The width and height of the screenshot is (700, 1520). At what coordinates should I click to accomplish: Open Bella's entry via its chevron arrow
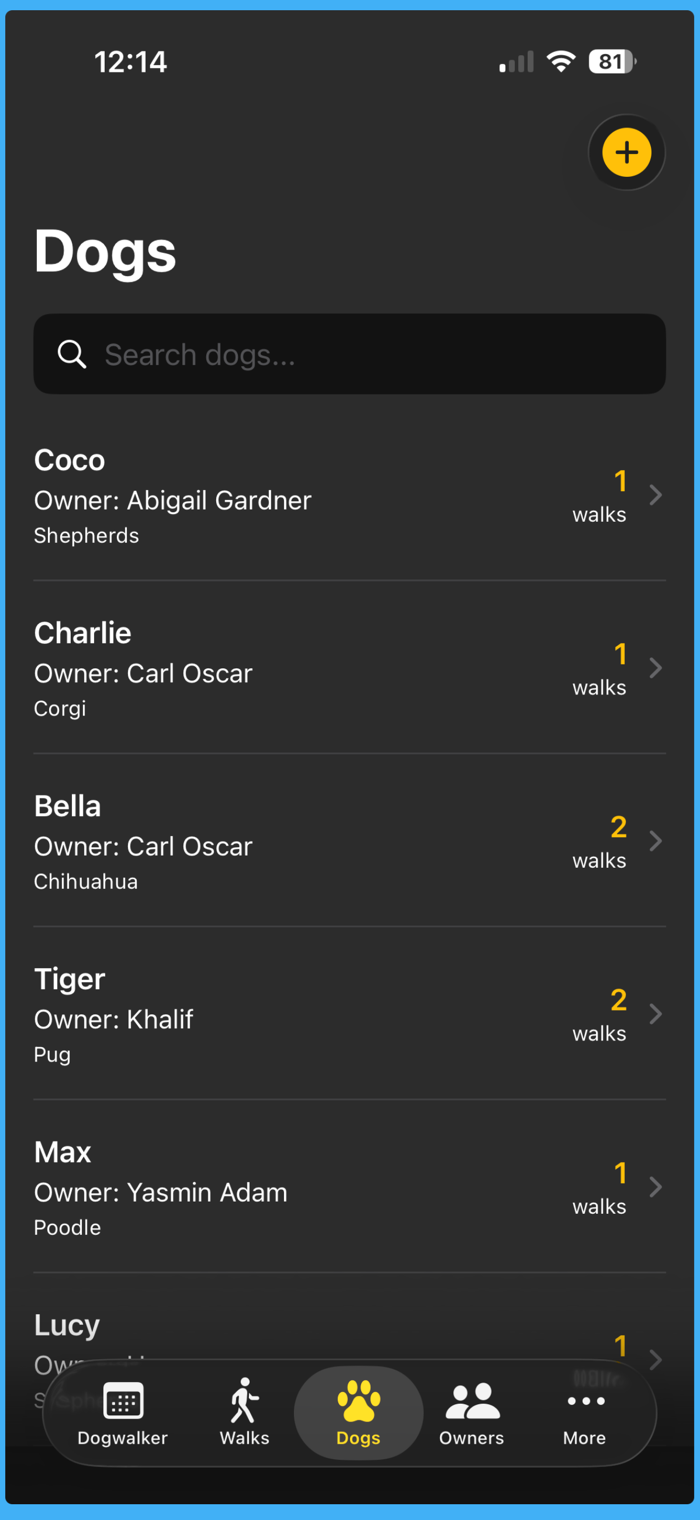coord(656,841)
